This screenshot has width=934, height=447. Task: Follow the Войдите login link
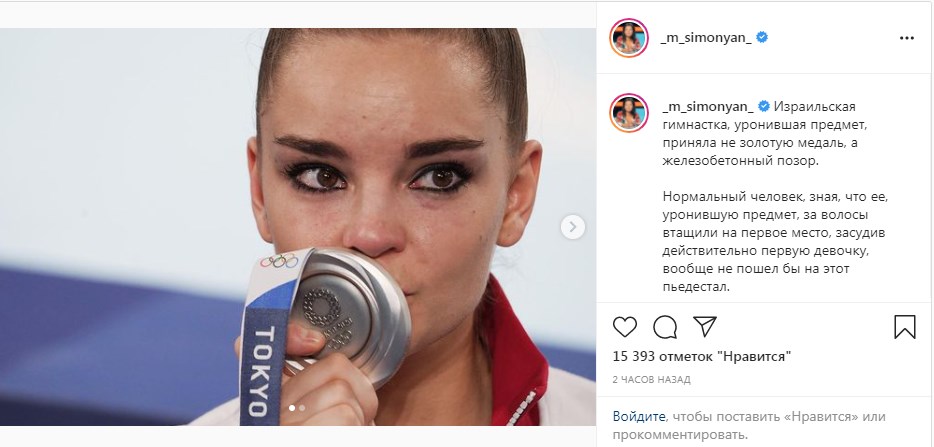[x=639, y=417]
